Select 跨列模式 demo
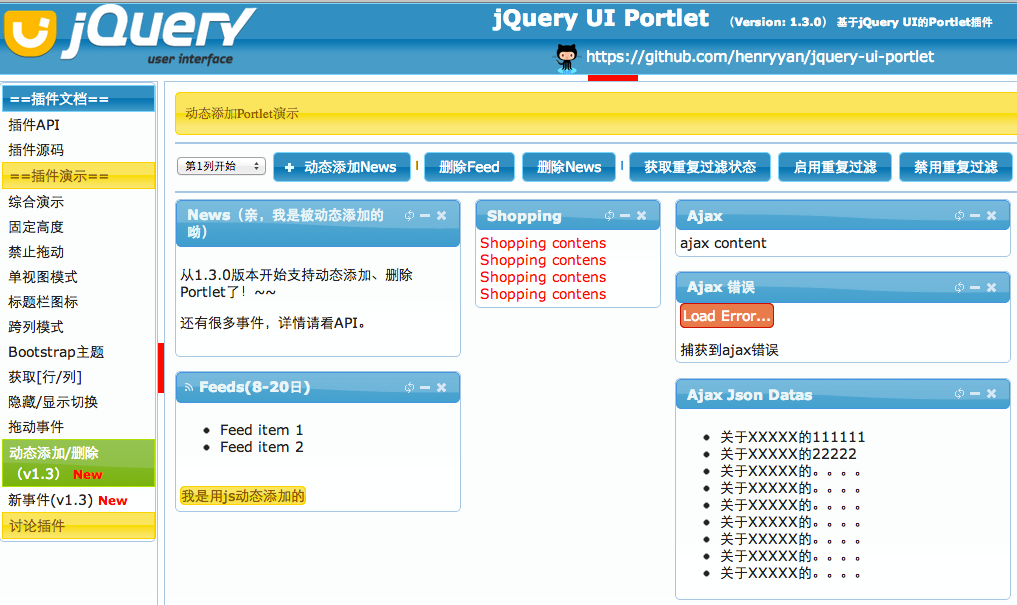The width and height of the screenshot is (1017, 605). 36,327
